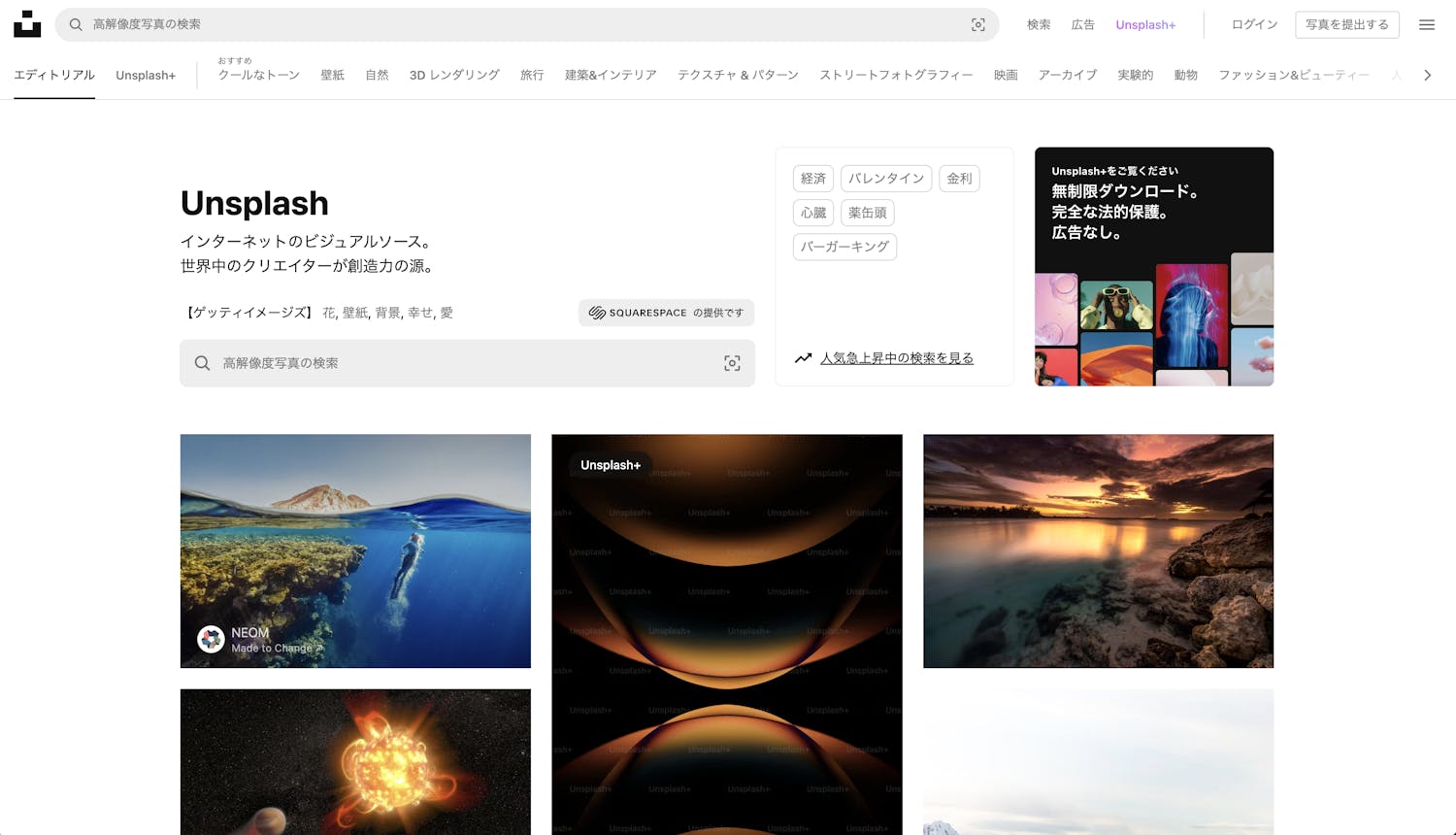
Task: Switch to the エディトリアル tab
Action: pos(54,75)
